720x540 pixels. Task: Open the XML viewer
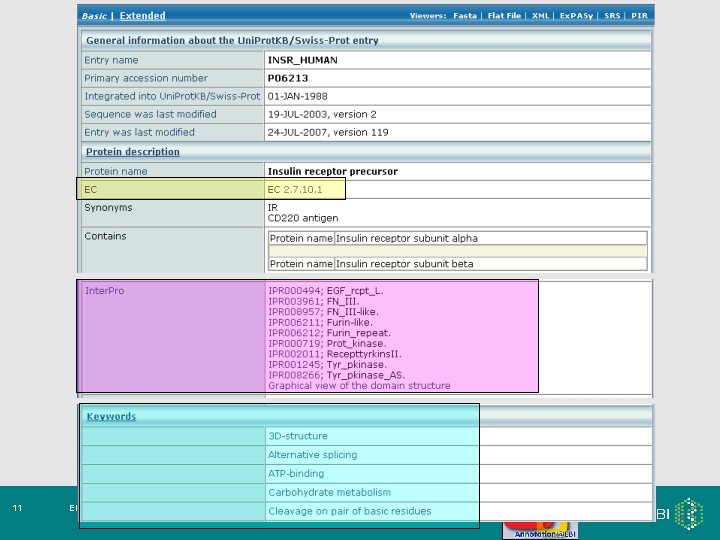click(x=540, y=16)
